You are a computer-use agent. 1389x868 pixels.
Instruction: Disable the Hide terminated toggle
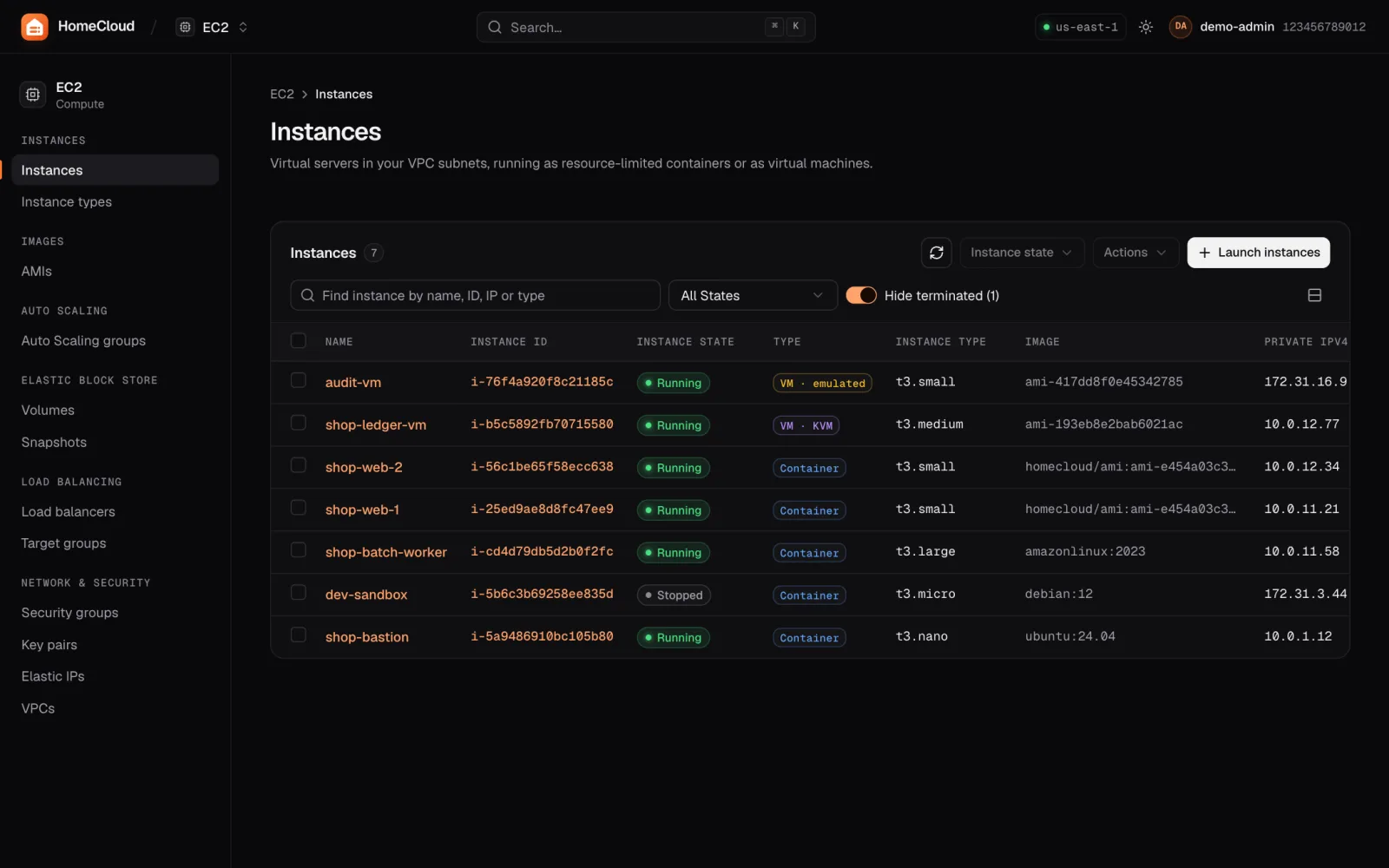pyautogui.click(x=861, y=295)
